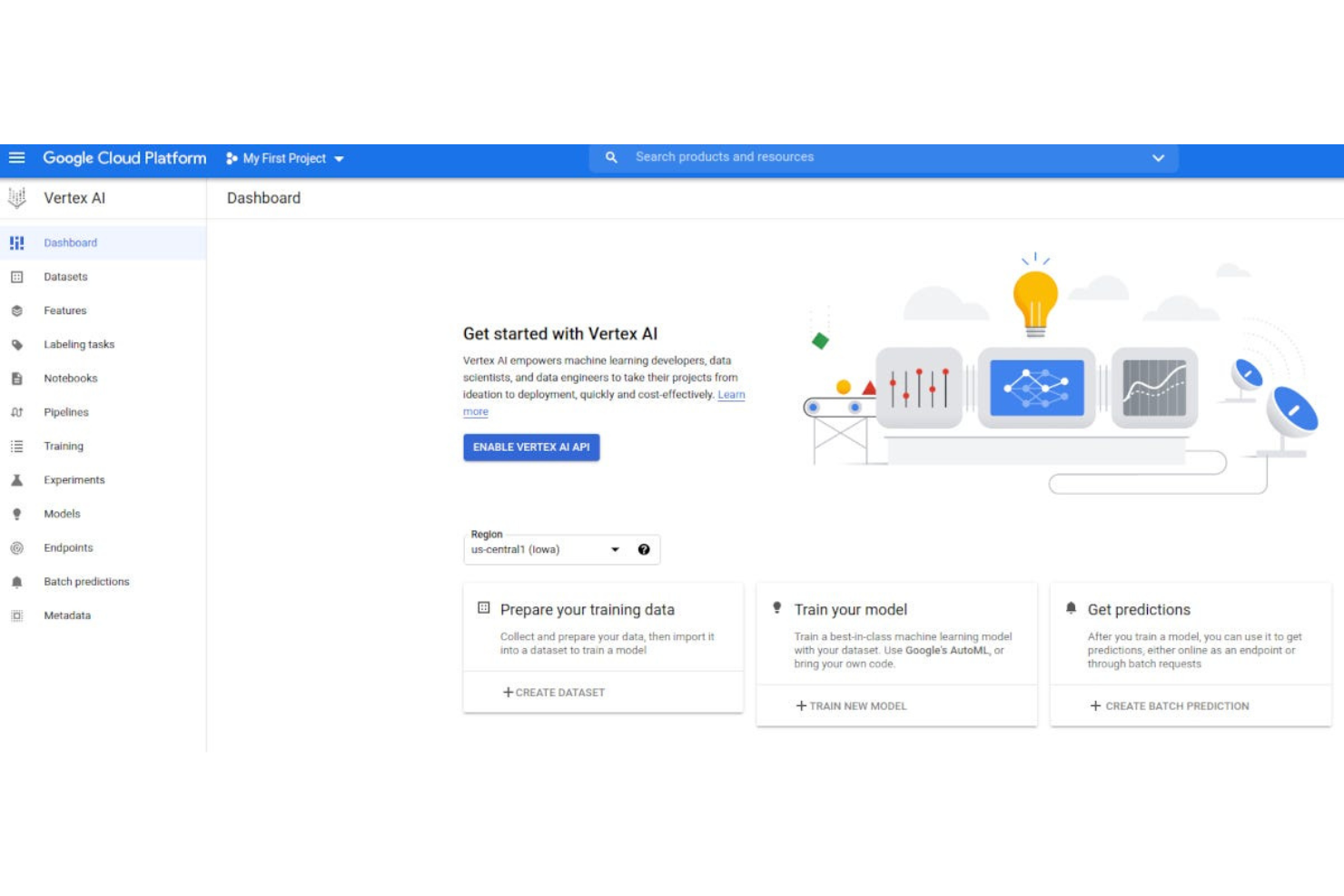
Task: Click the Batch predictions bell icon
Action: coord(16,582)
